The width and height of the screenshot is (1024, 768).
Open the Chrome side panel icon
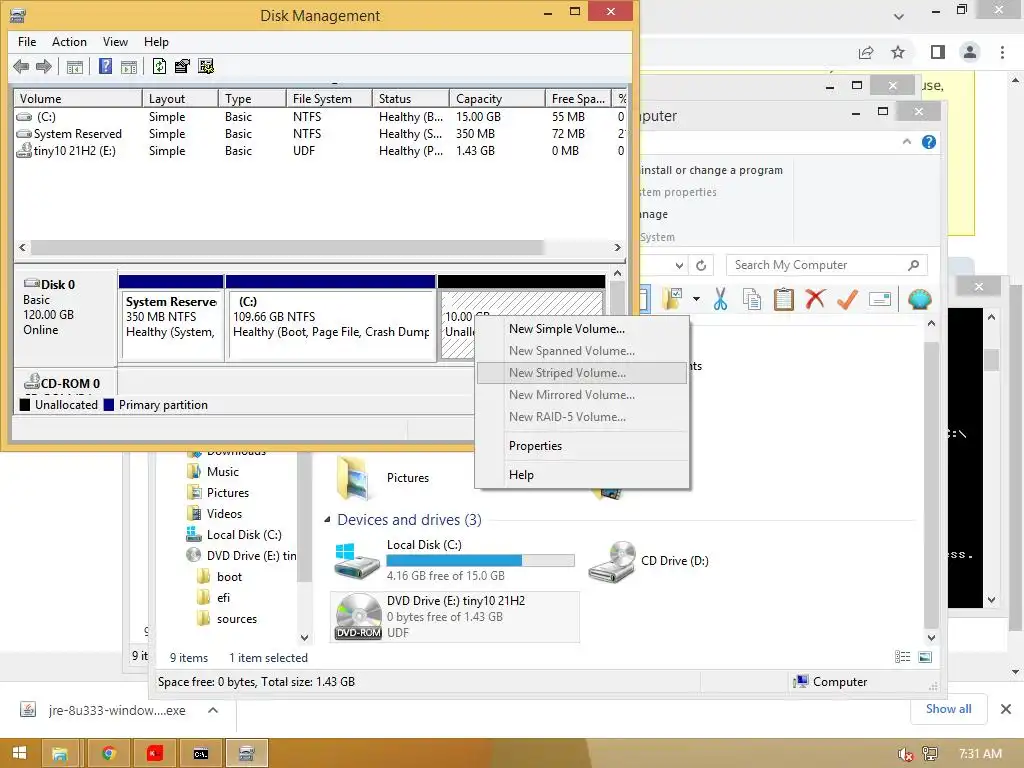(x=938, y=52)
